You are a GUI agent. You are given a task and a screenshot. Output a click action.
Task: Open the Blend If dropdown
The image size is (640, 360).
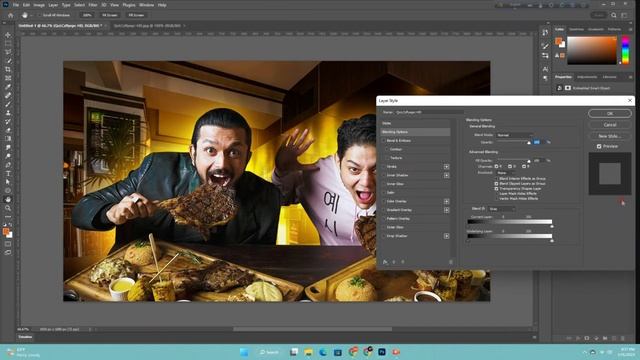click(502, 209)
